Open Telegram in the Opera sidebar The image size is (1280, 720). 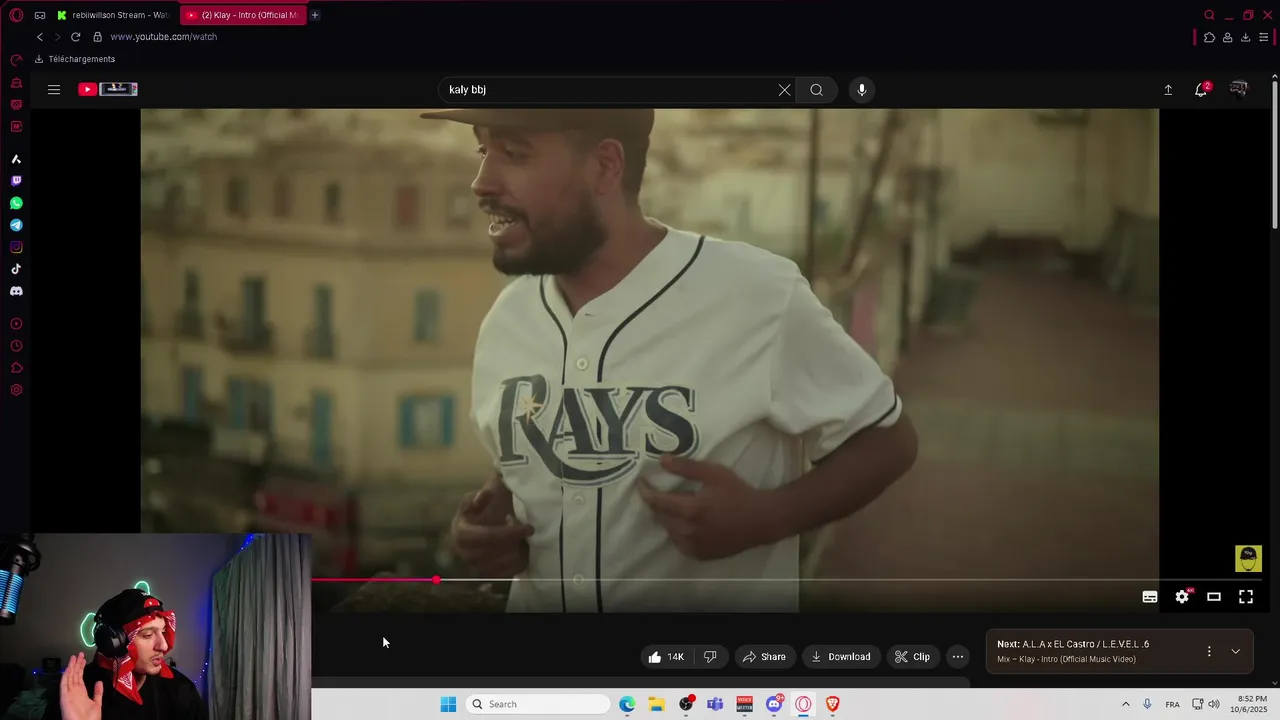(16, 225)
